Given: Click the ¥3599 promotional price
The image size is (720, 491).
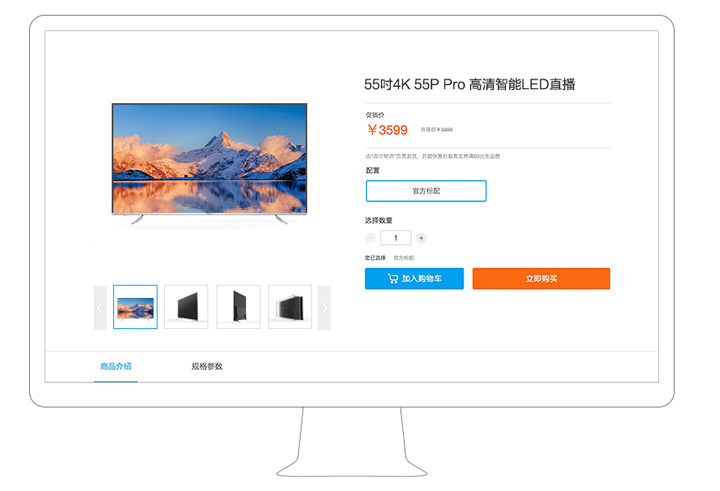Looking at the screenshot, I should pos(388,130).
